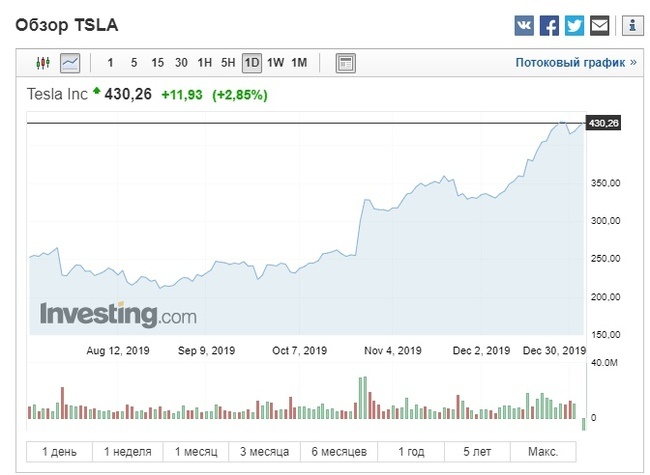Select the 1W interval
The image size is (650, 475).
[x=275, y=63]
